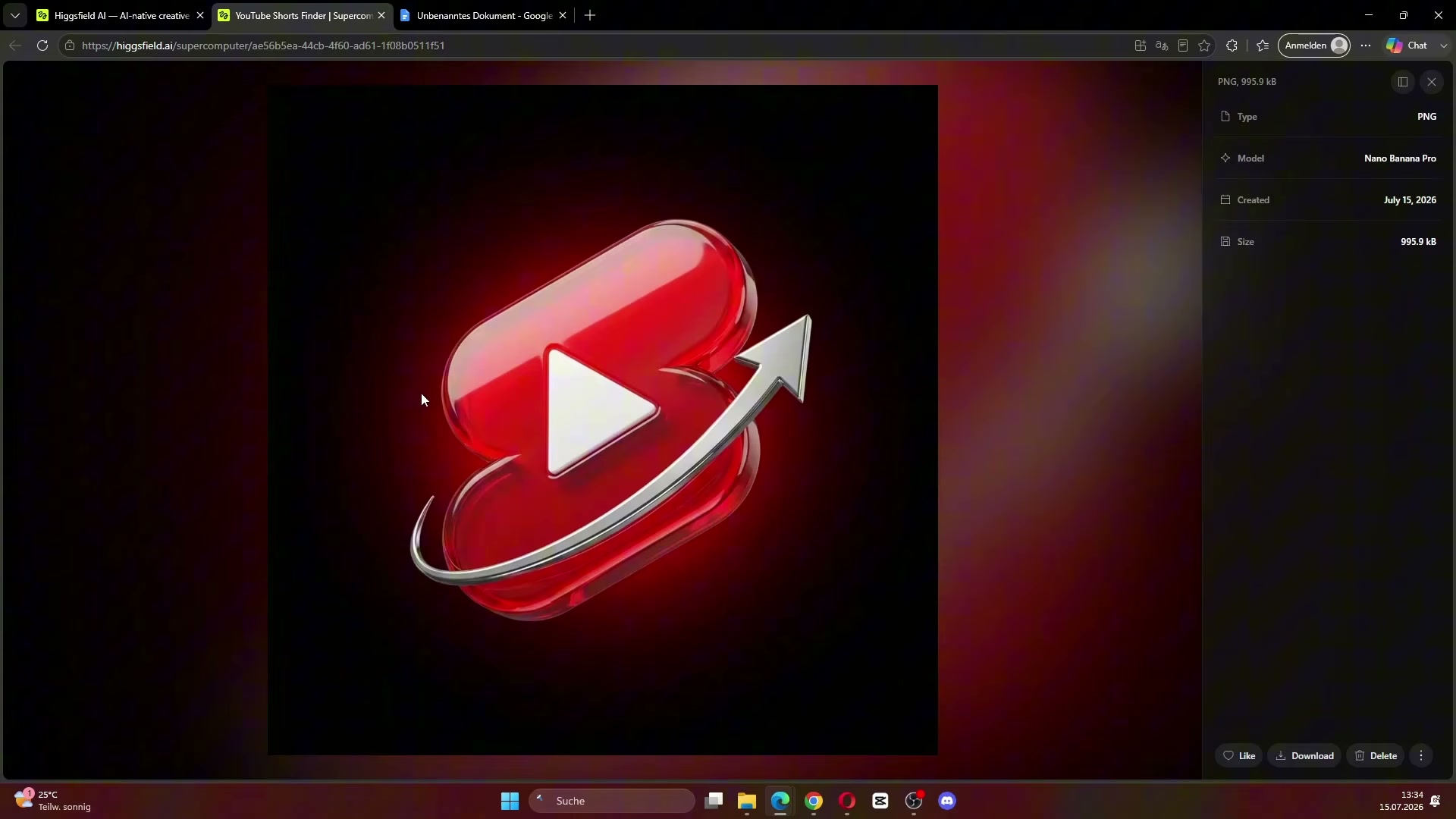This screenshot has height=819, width=1456.
Task: Close the Higgsfield AI tab
Action: (x=200, y=15)
